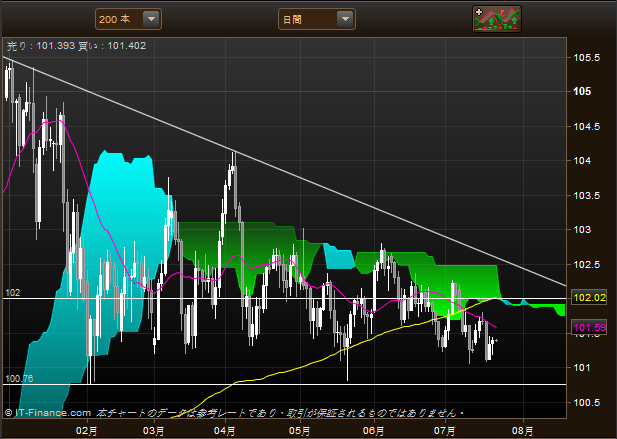Click the 101 price axis label
The height and width of the screenshot is (439, 617).
click(x=582, y=368)
